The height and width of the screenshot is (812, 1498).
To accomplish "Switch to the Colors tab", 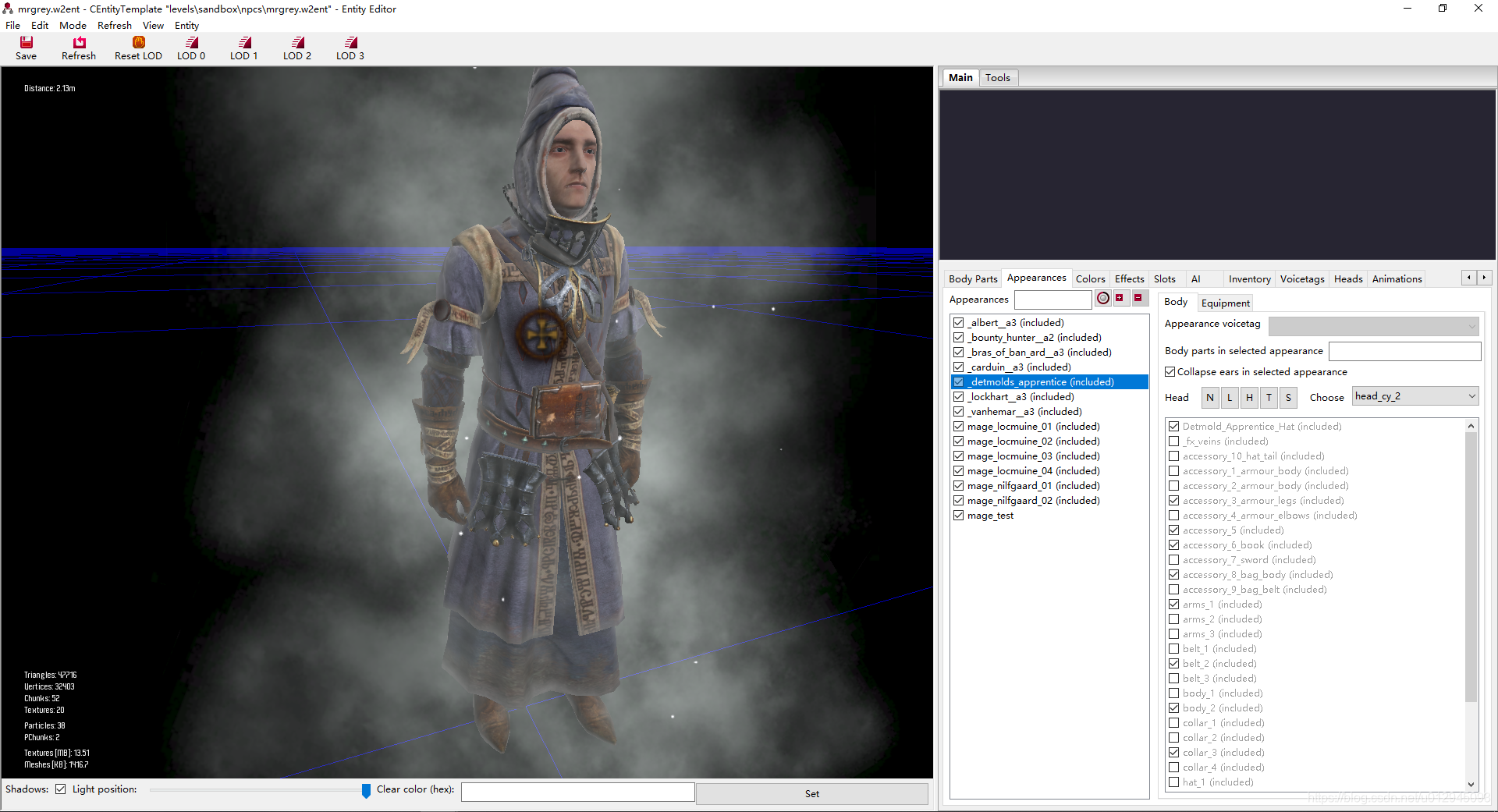I will (x=1090, y=278).
